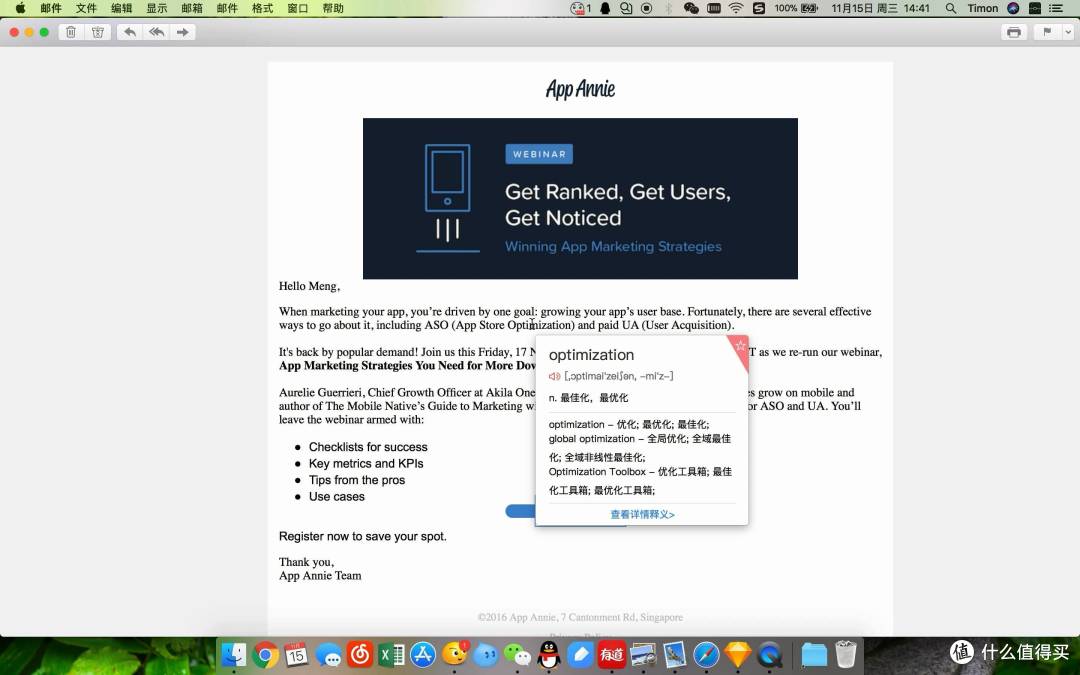Open the 窗口 menu
1080x675 pixels.
[x=298, y=8]
